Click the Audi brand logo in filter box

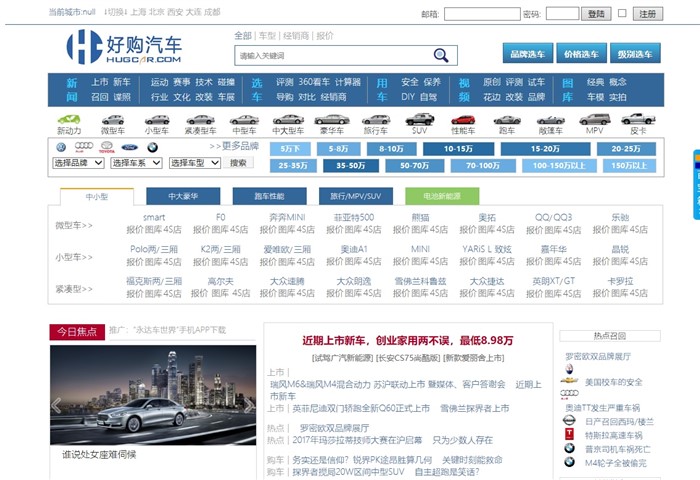tap(83, 146)
